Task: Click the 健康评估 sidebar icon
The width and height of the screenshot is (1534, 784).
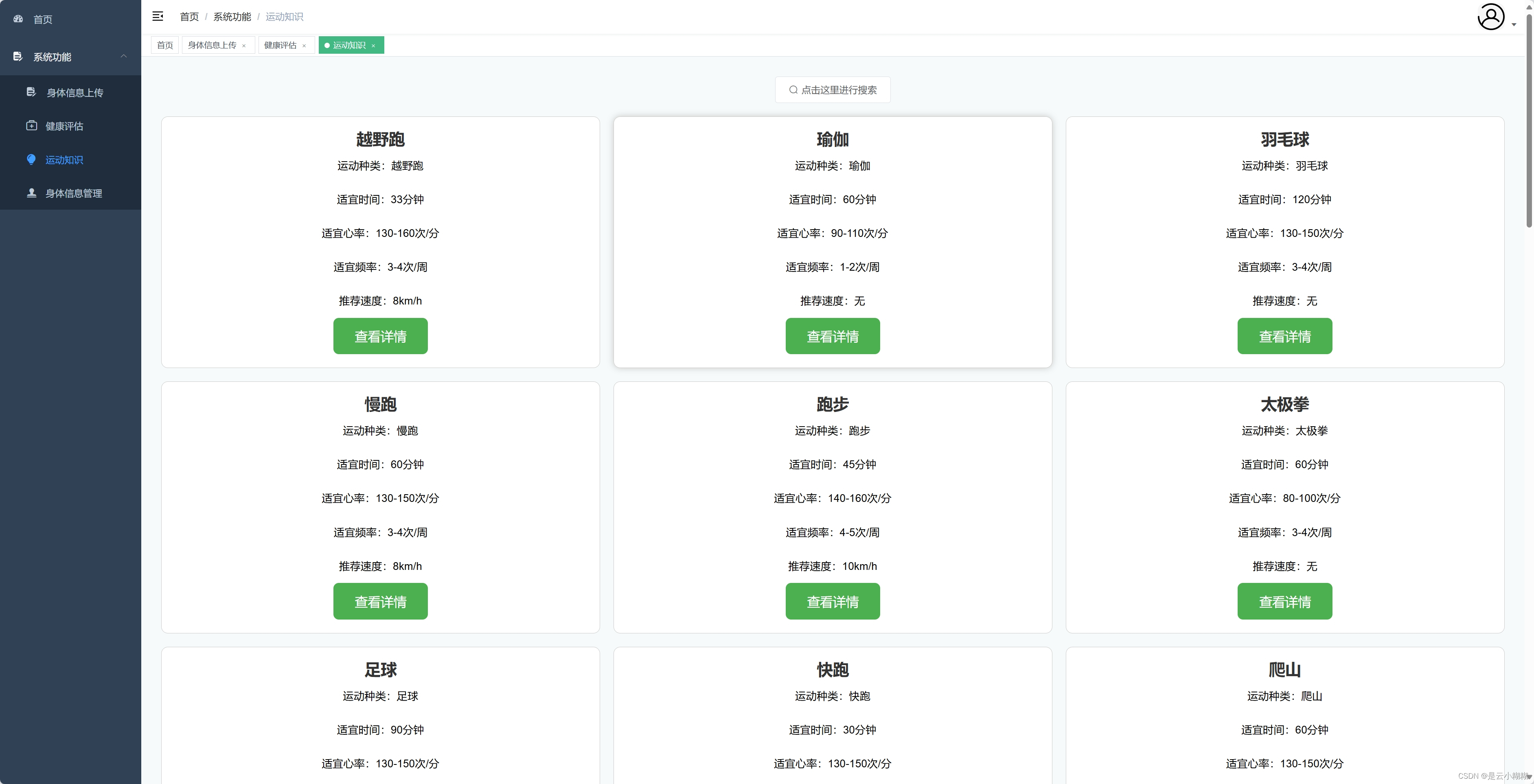Action: [32, 126]
